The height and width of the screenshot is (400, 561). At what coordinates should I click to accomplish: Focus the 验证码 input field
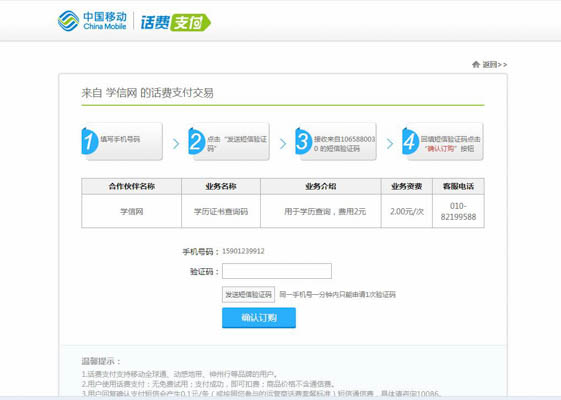pyautogui.click(x=277, y=271)
